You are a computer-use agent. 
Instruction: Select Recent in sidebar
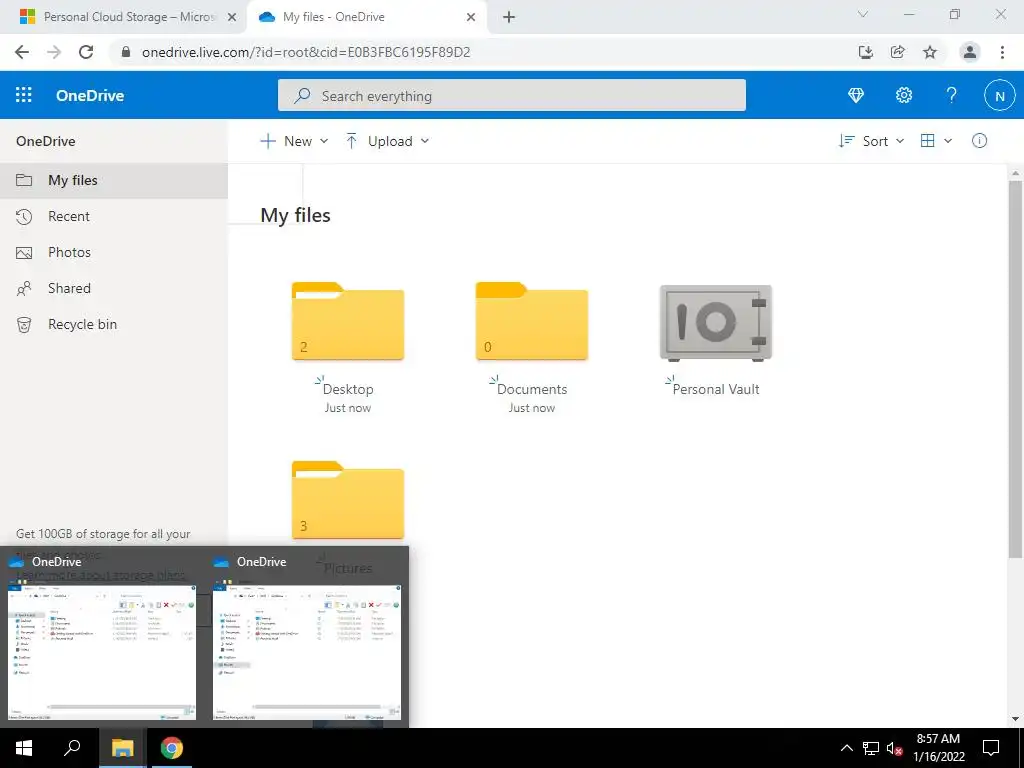click(114, 216)
